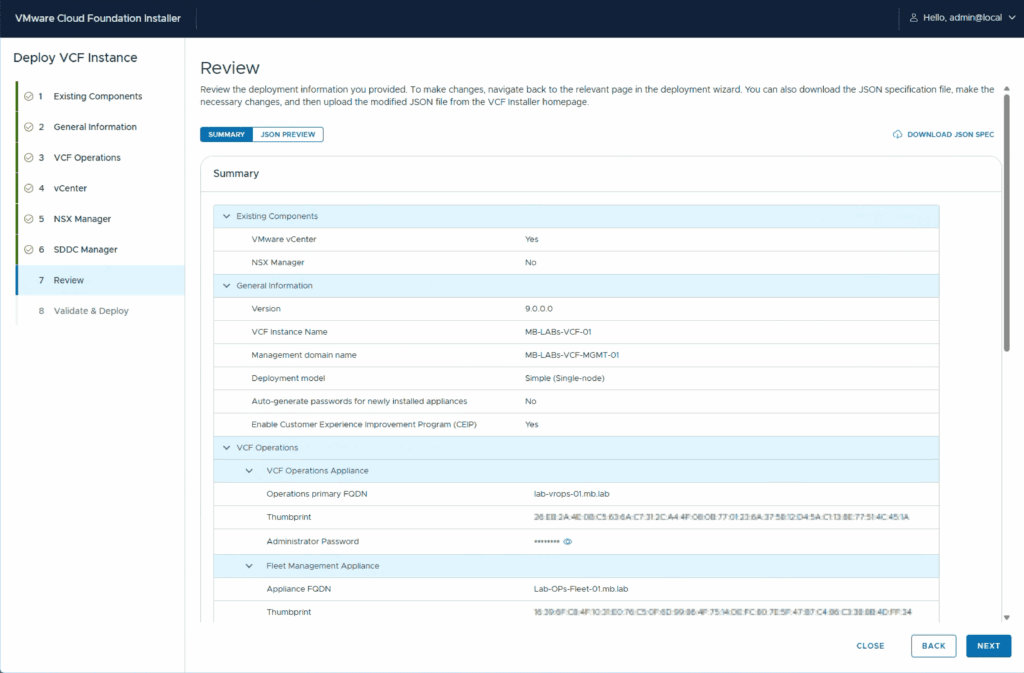This screenshot has width=1024, height=673.
Task: Click the check icon for SDDC Manager step
Action: pyautogui.click(x=29, y=250)
